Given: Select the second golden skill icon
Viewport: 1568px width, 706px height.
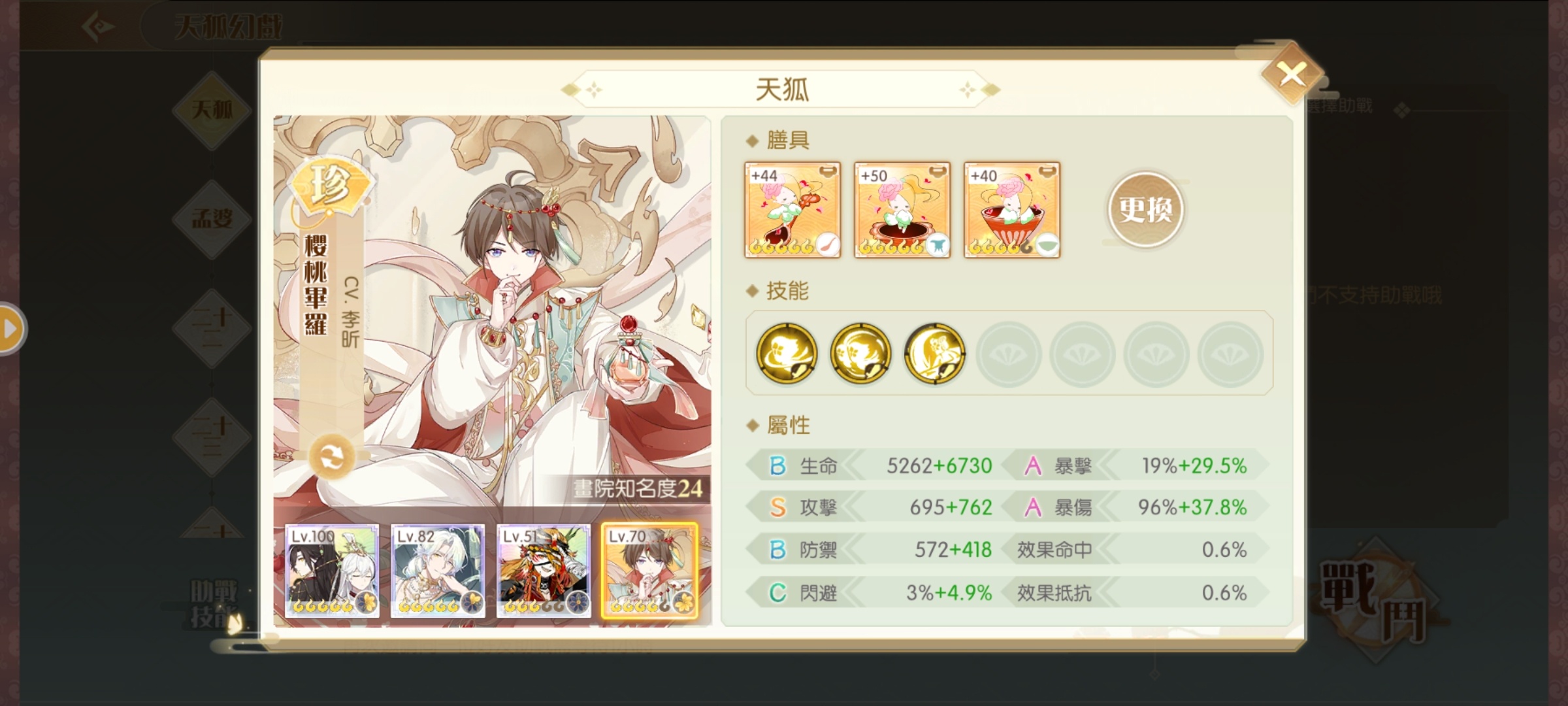Looking at the screenshot, I should [x=860, y=353].
